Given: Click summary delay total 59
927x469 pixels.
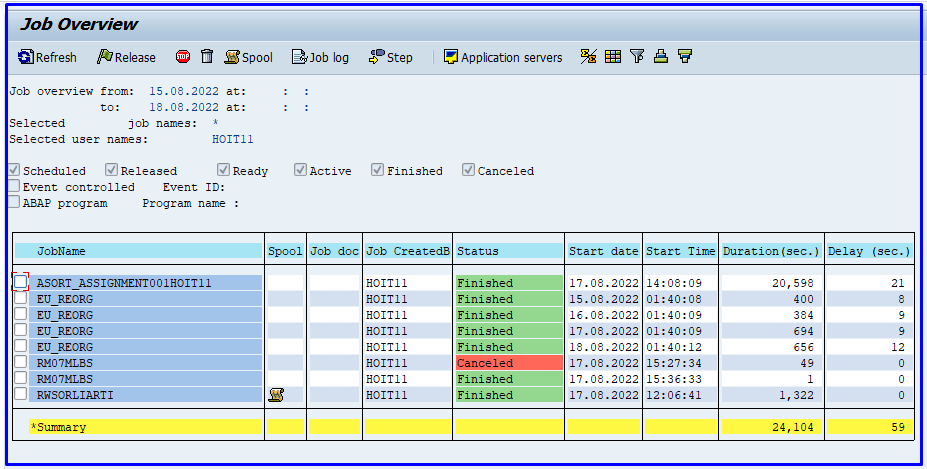Looking at the screenshot, I should point(898,427).
